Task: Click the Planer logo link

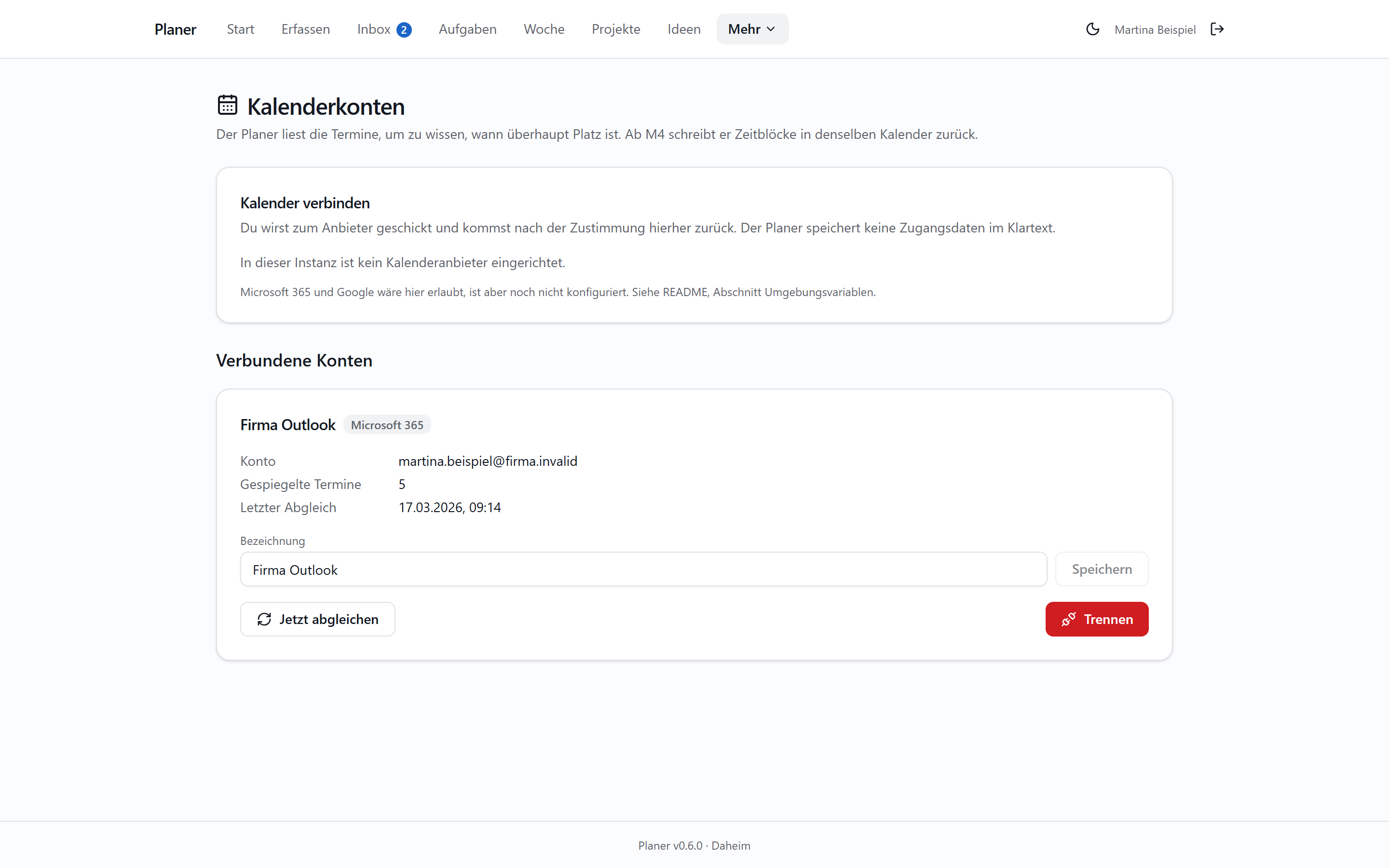Action: [x=175, y=29]
